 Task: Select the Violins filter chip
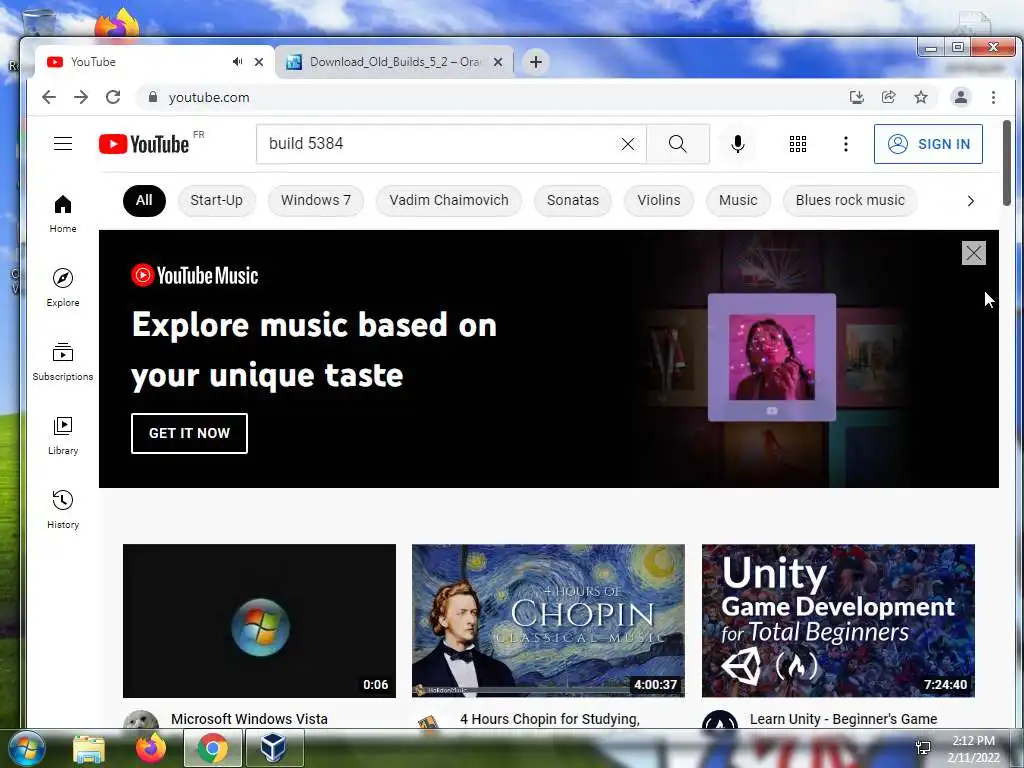[x=659, y=200]
